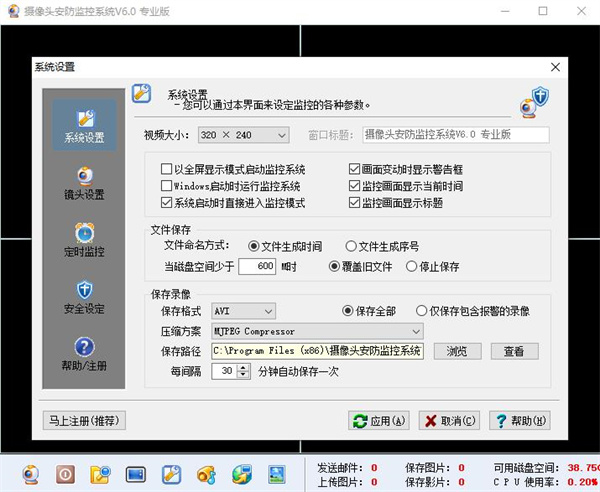600x492 pixels.
Task: Click the webcam icon in bottom toolbar
Action: point(29,472)
